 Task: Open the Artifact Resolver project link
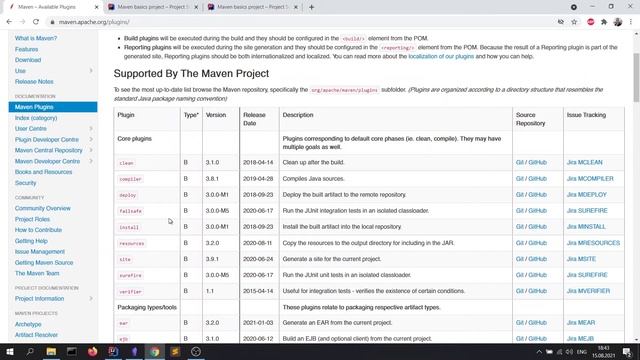36,335
